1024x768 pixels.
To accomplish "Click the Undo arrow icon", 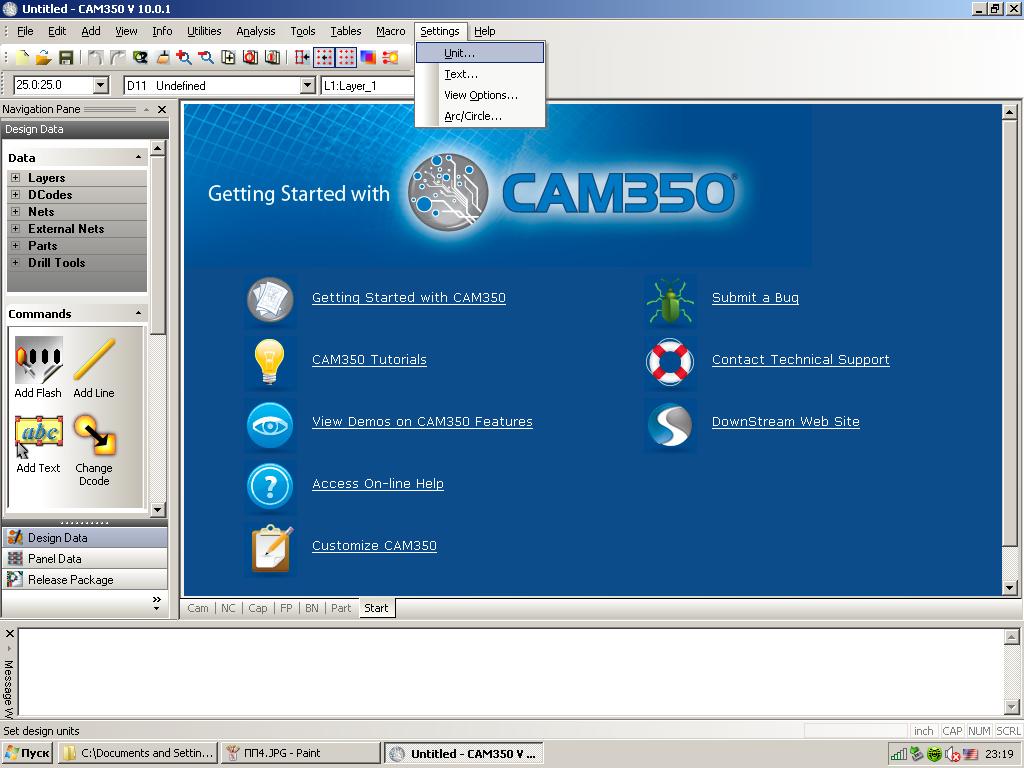I will click(x=95, y=57).
